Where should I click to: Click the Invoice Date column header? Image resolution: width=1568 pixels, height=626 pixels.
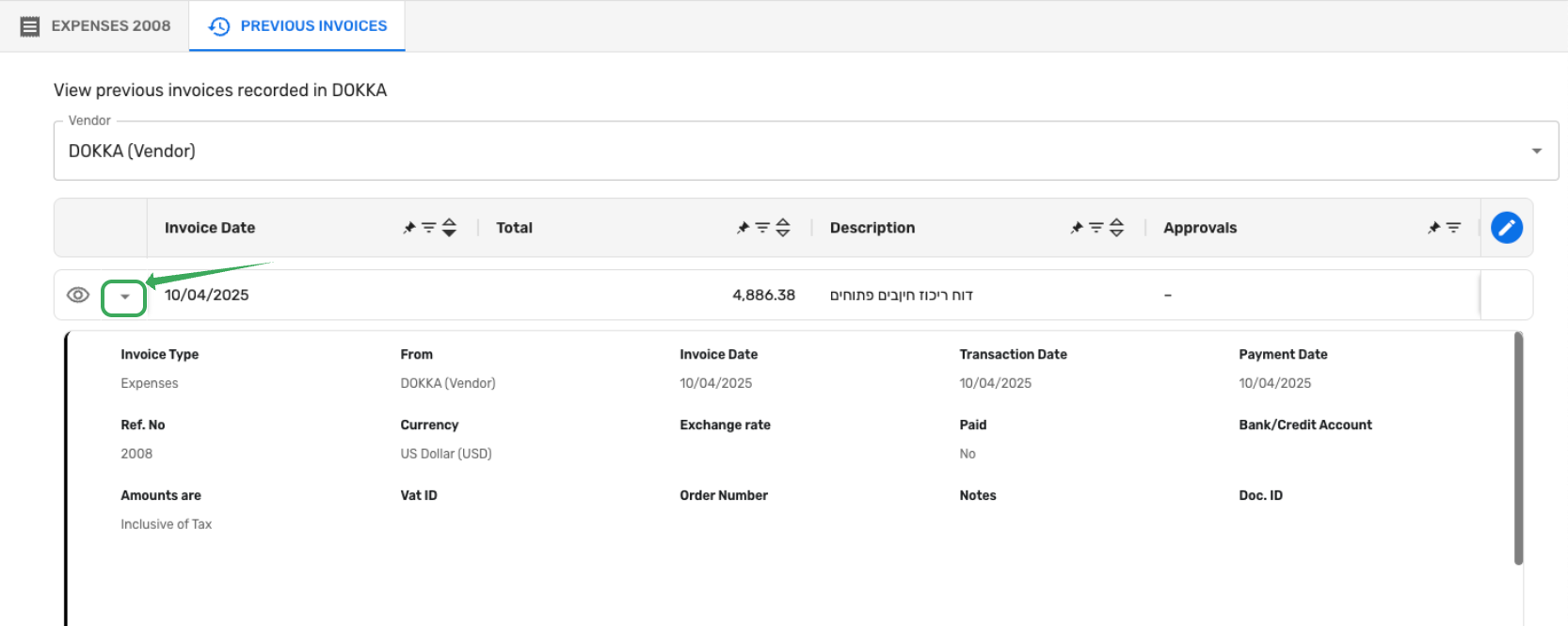[x=210, y=228]
